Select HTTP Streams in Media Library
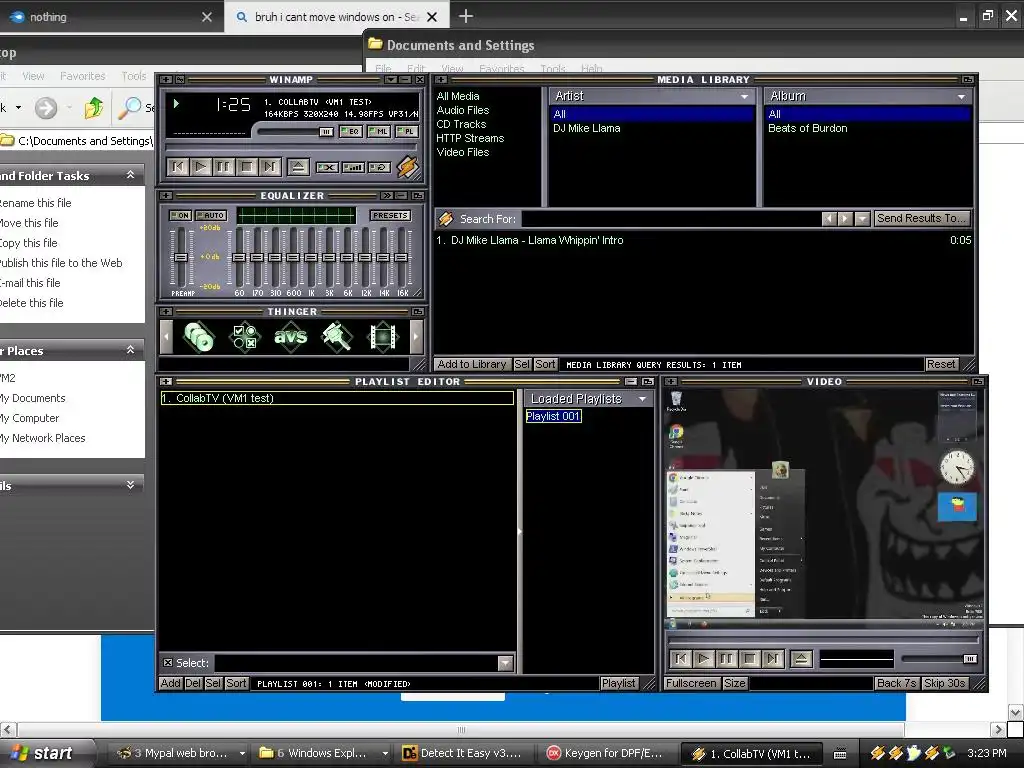Viewport: 1024px width, 768px height. tap(470, 138)
